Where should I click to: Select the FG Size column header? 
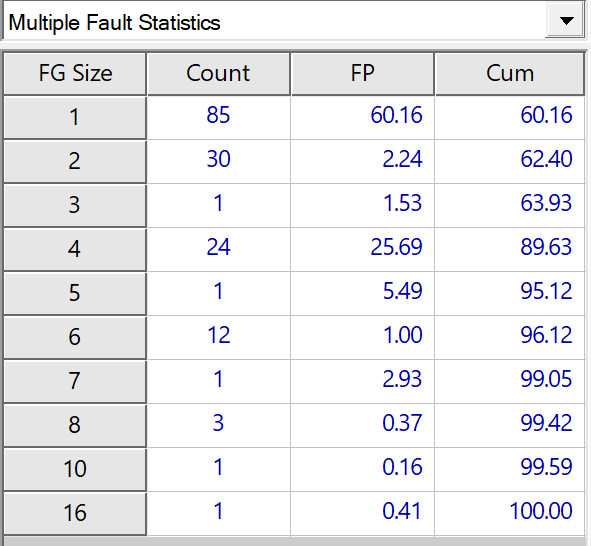coord(75,73)
